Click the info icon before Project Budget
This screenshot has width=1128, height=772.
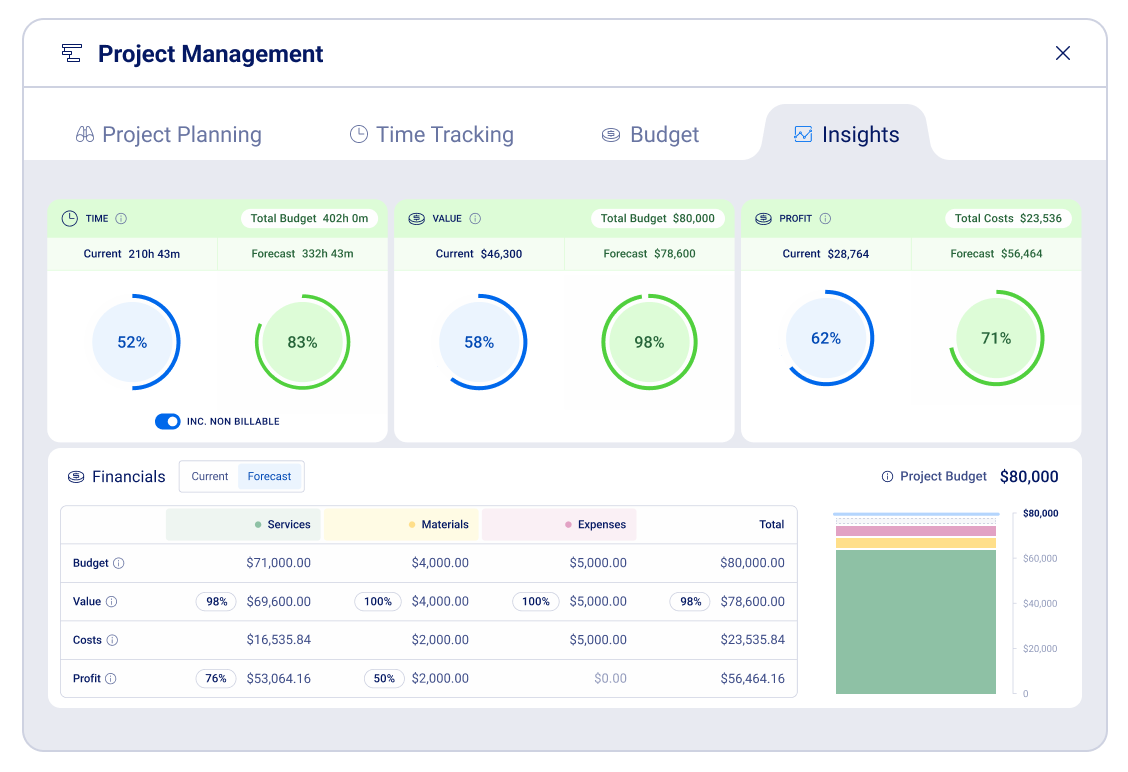(x=887, y=477)
